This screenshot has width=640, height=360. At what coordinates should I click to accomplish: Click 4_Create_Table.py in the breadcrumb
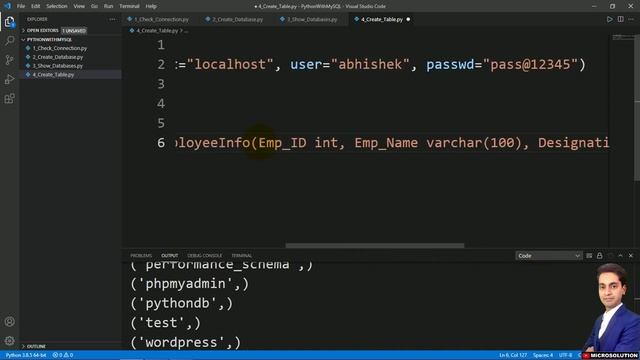point(157,31)
